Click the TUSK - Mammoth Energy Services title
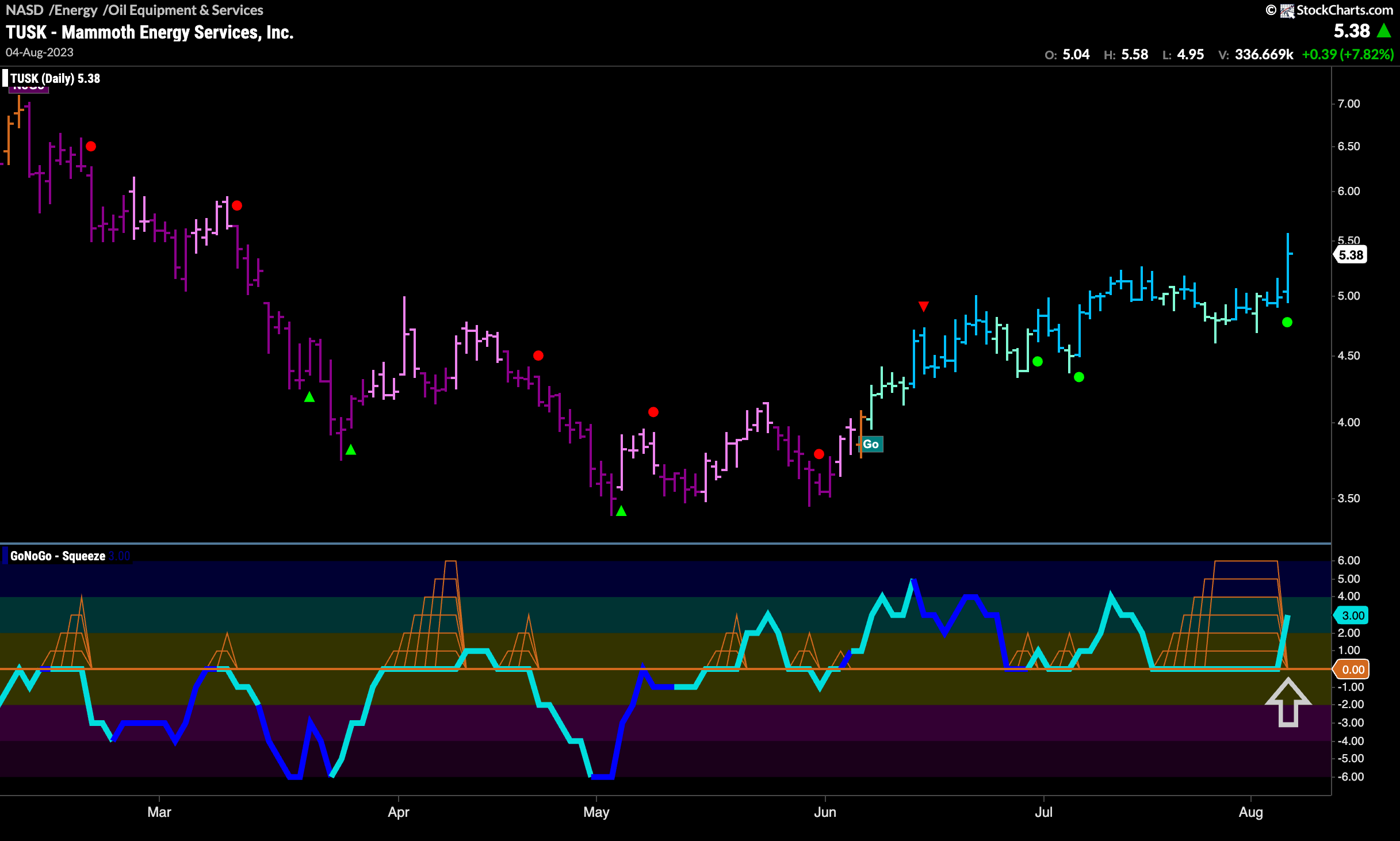 pyautogui.click(x=150, y=32)
